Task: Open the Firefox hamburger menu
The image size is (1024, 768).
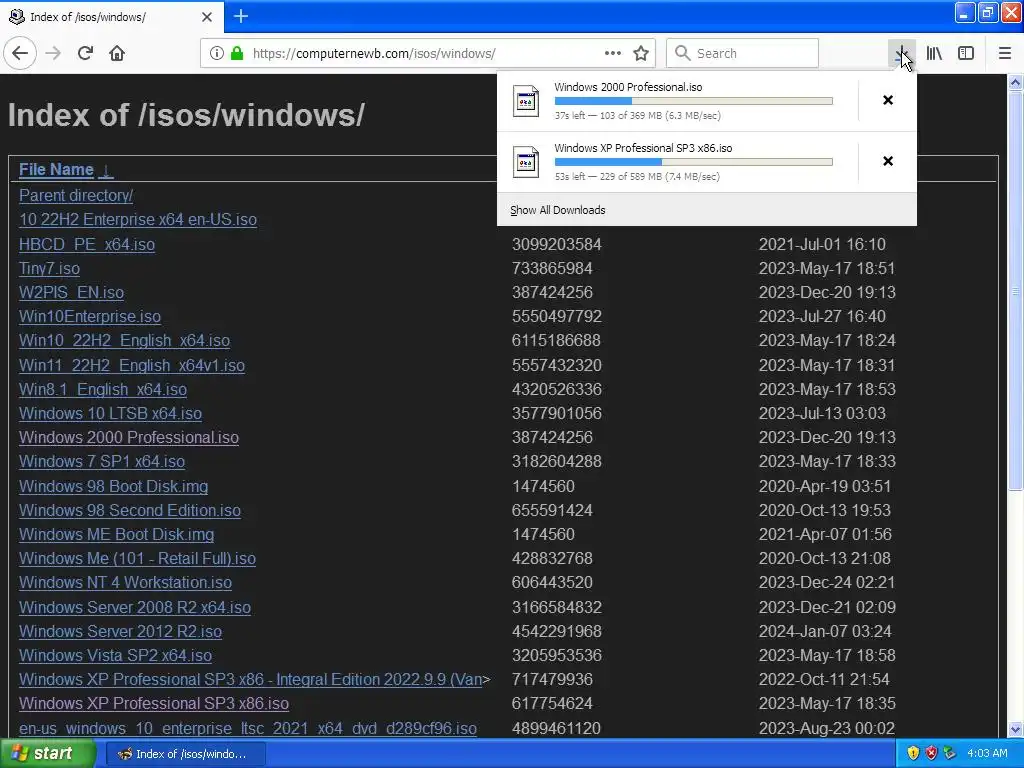Action: point(1005,53)
